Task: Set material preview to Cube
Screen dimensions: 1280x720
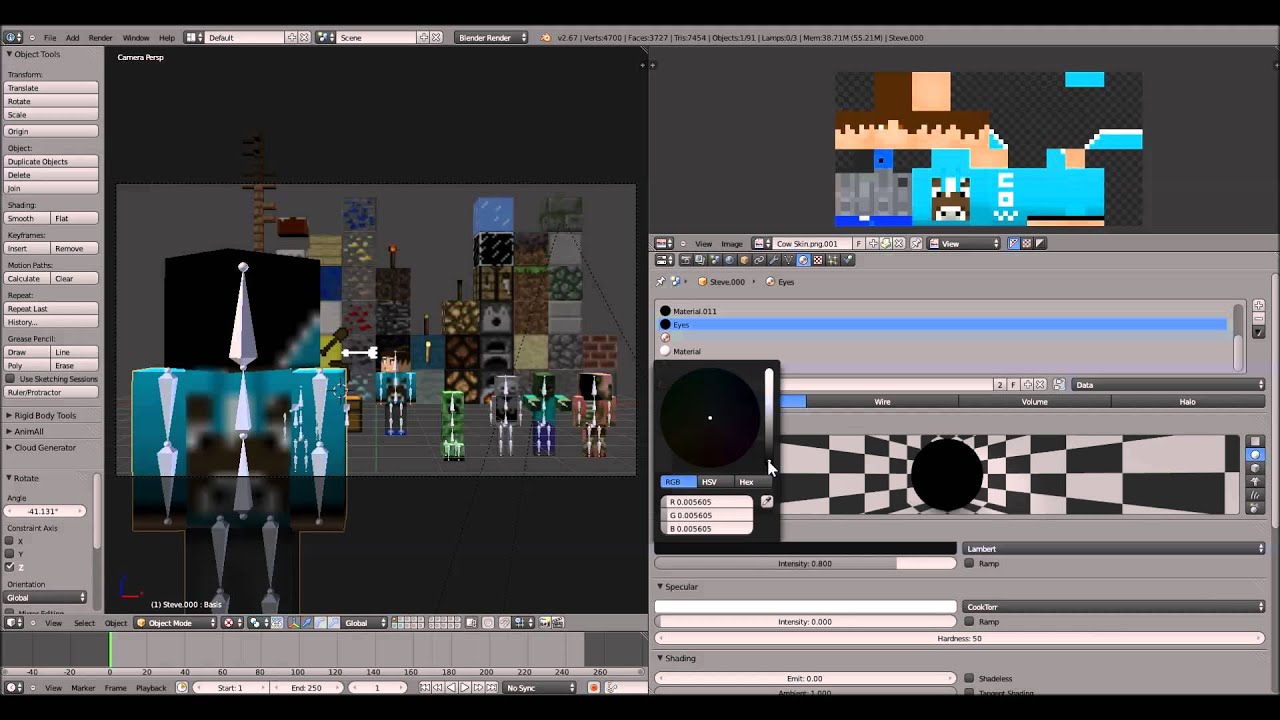Action: click(x=1255, y=468)
